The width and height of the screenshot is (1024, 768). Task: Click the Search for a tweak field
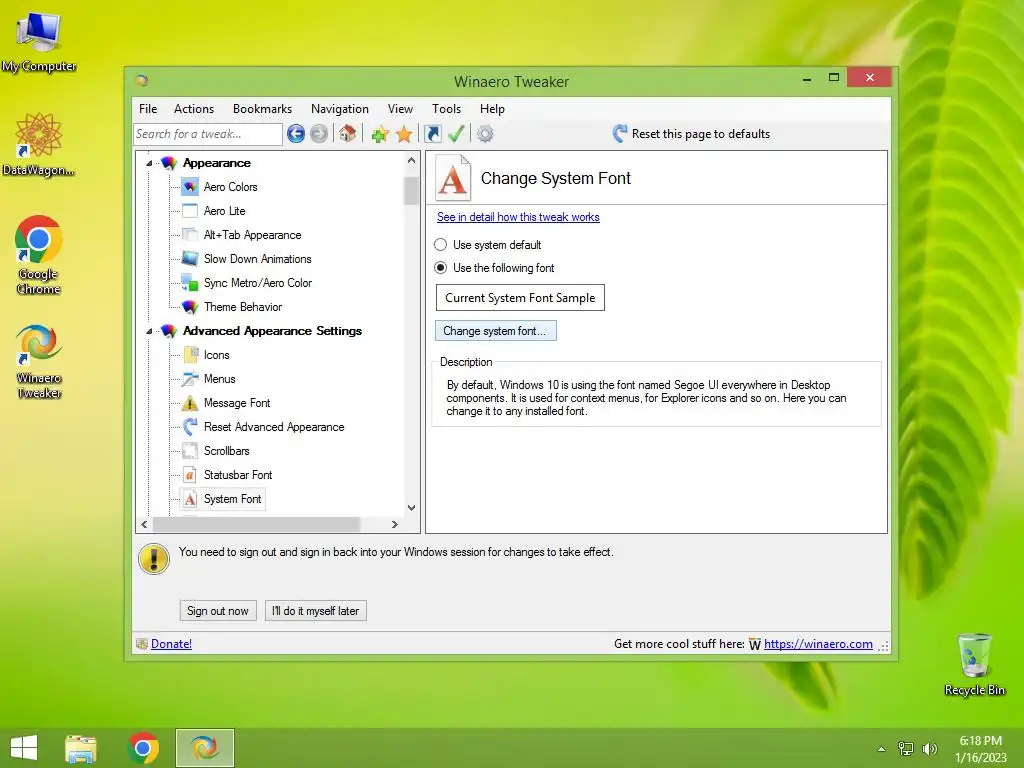click(208, 134)
